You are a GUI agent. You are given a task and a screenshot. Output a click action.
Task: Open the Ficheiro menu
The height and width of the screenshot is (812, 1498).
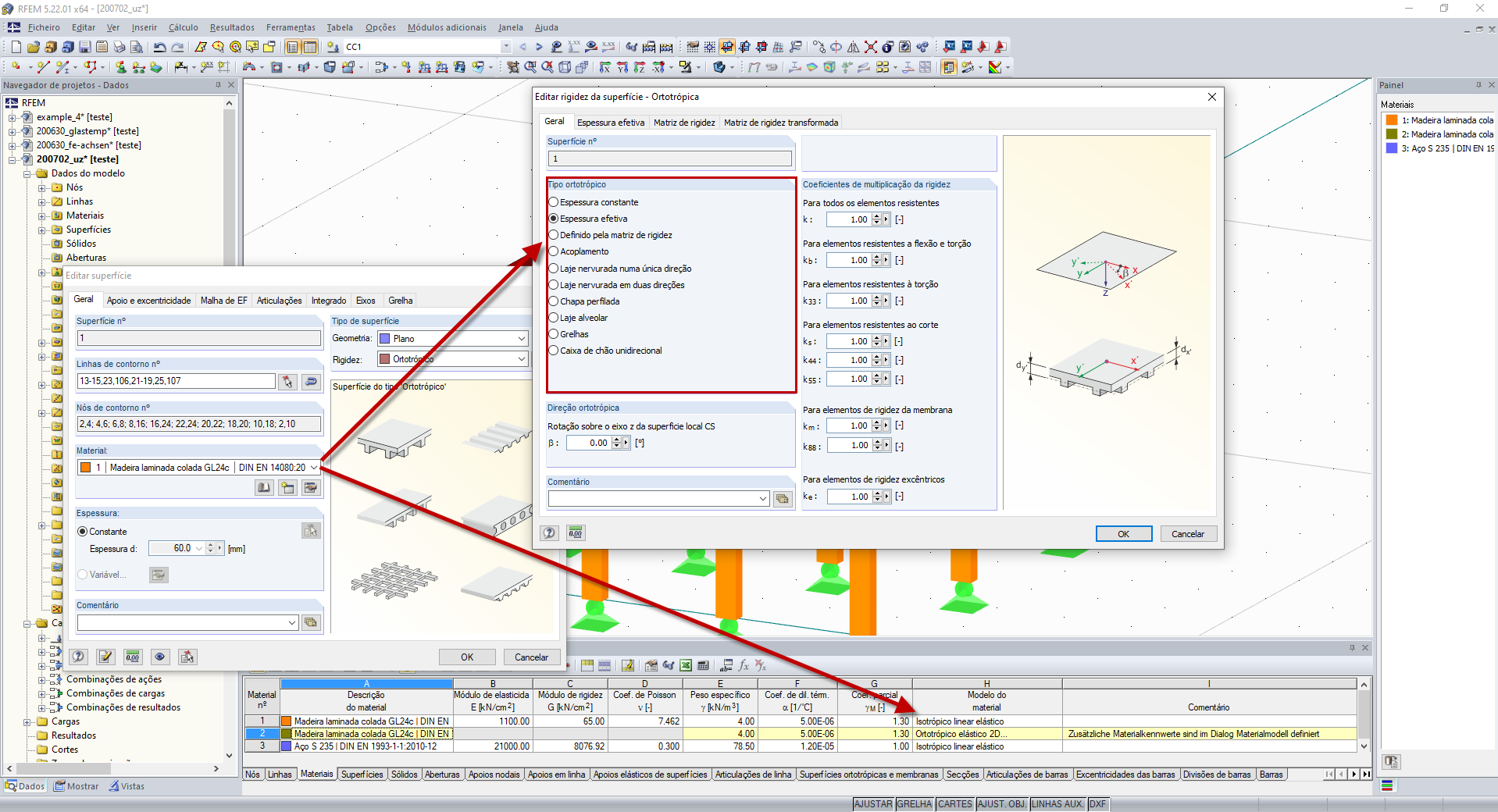pyautogui.click(x=44, y=27)
